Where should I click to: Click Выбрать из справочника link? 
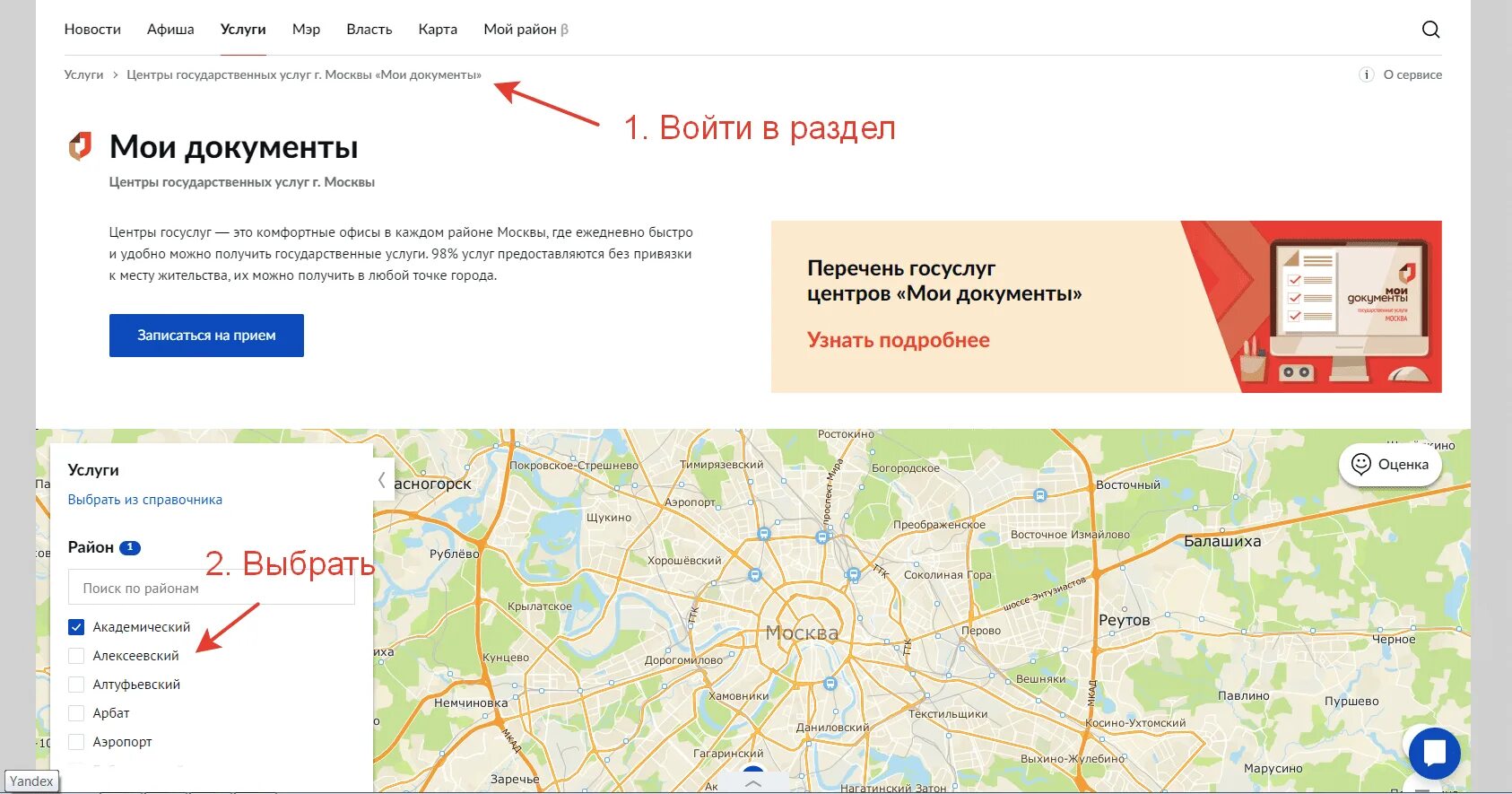click(145, 500)
